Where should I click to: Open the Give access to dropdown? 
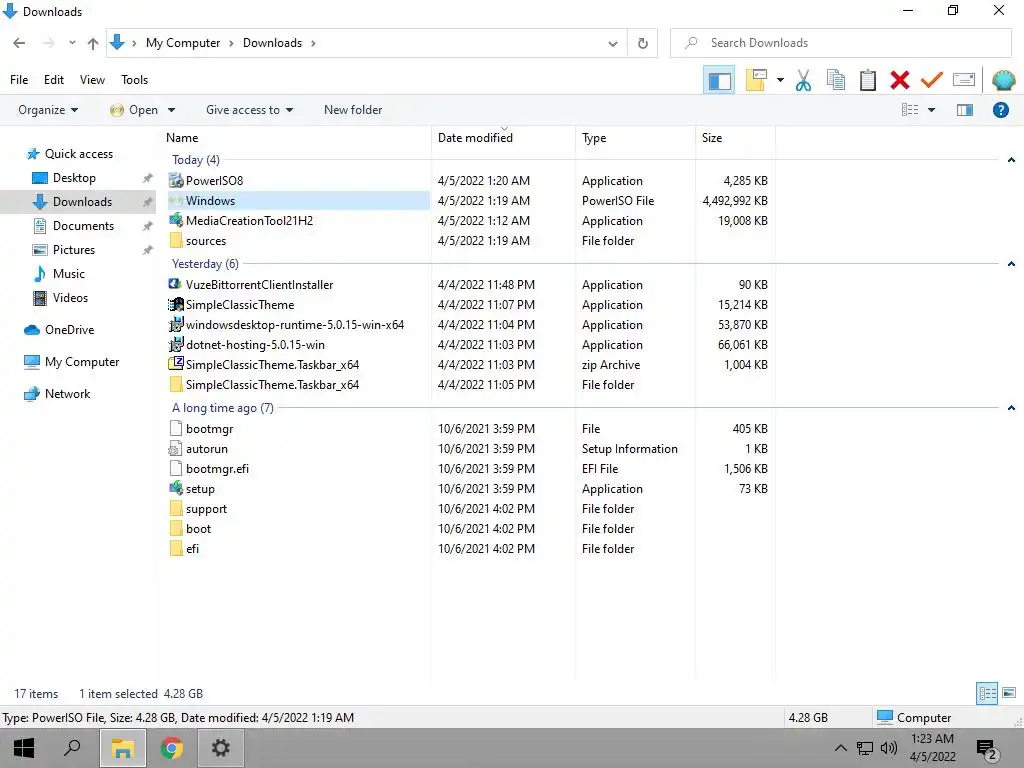pos(249,110)
